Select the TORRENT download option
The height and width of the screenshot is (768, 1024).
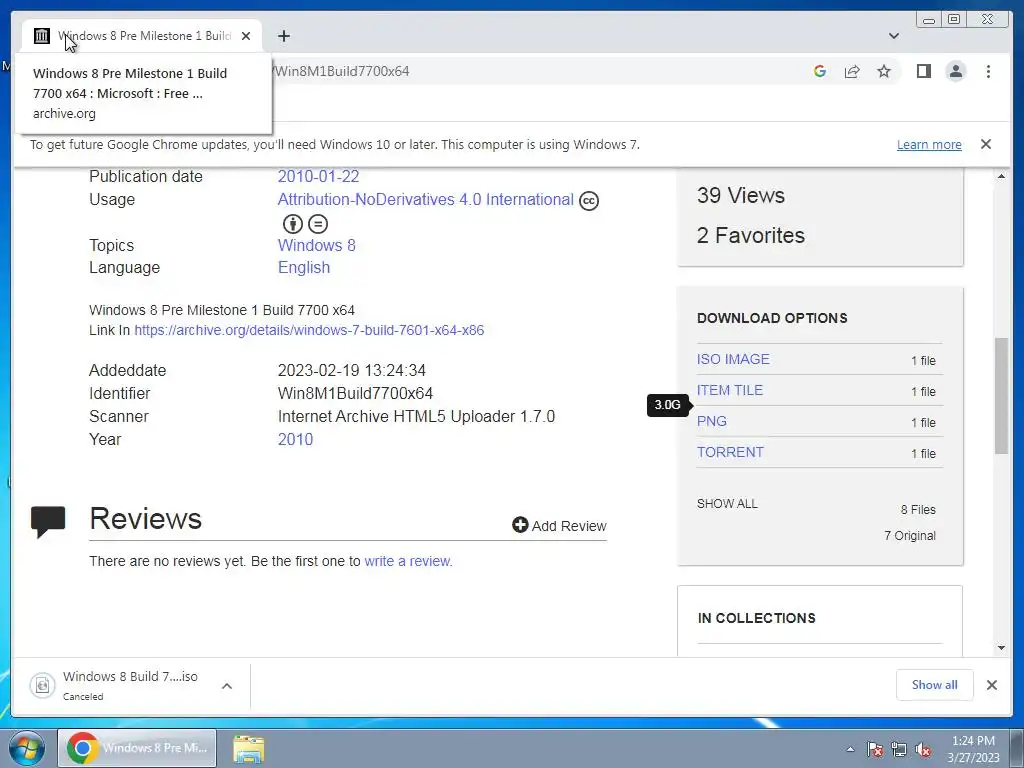pyautogui.click(x=730, y=452)
